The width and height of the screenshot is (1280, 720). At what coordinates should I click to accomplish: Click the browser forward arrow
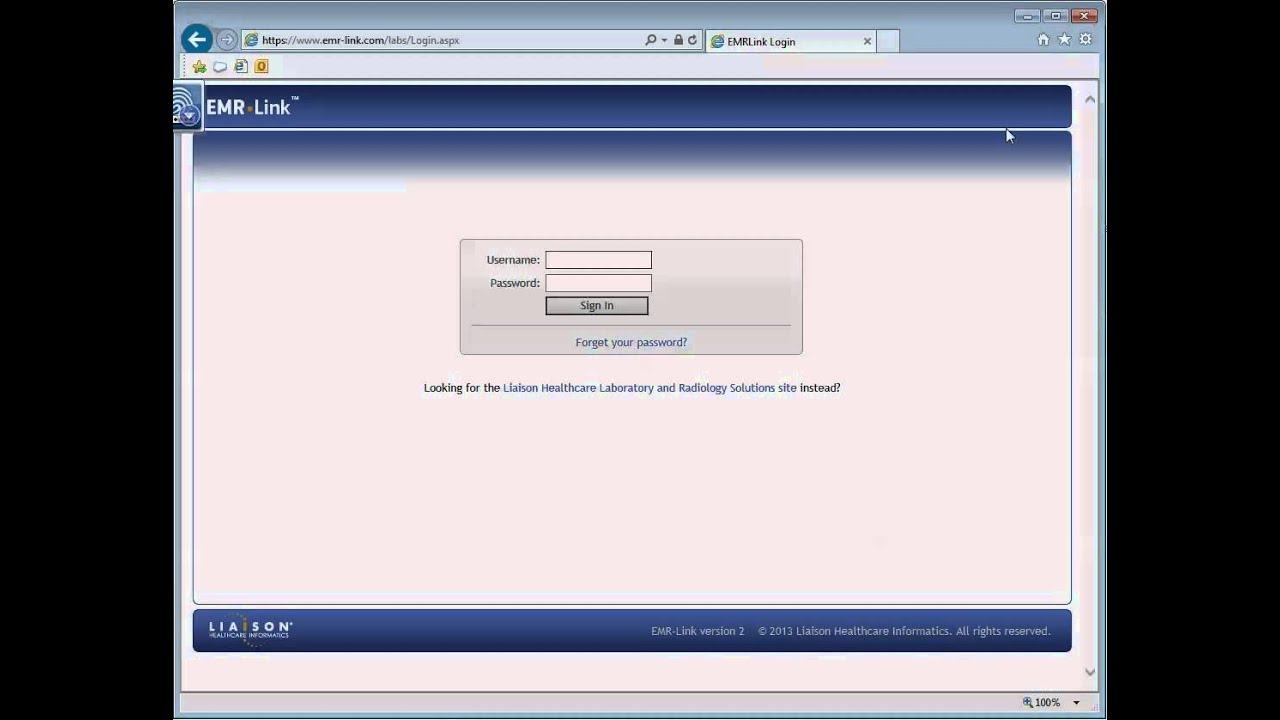pos(227,40)
